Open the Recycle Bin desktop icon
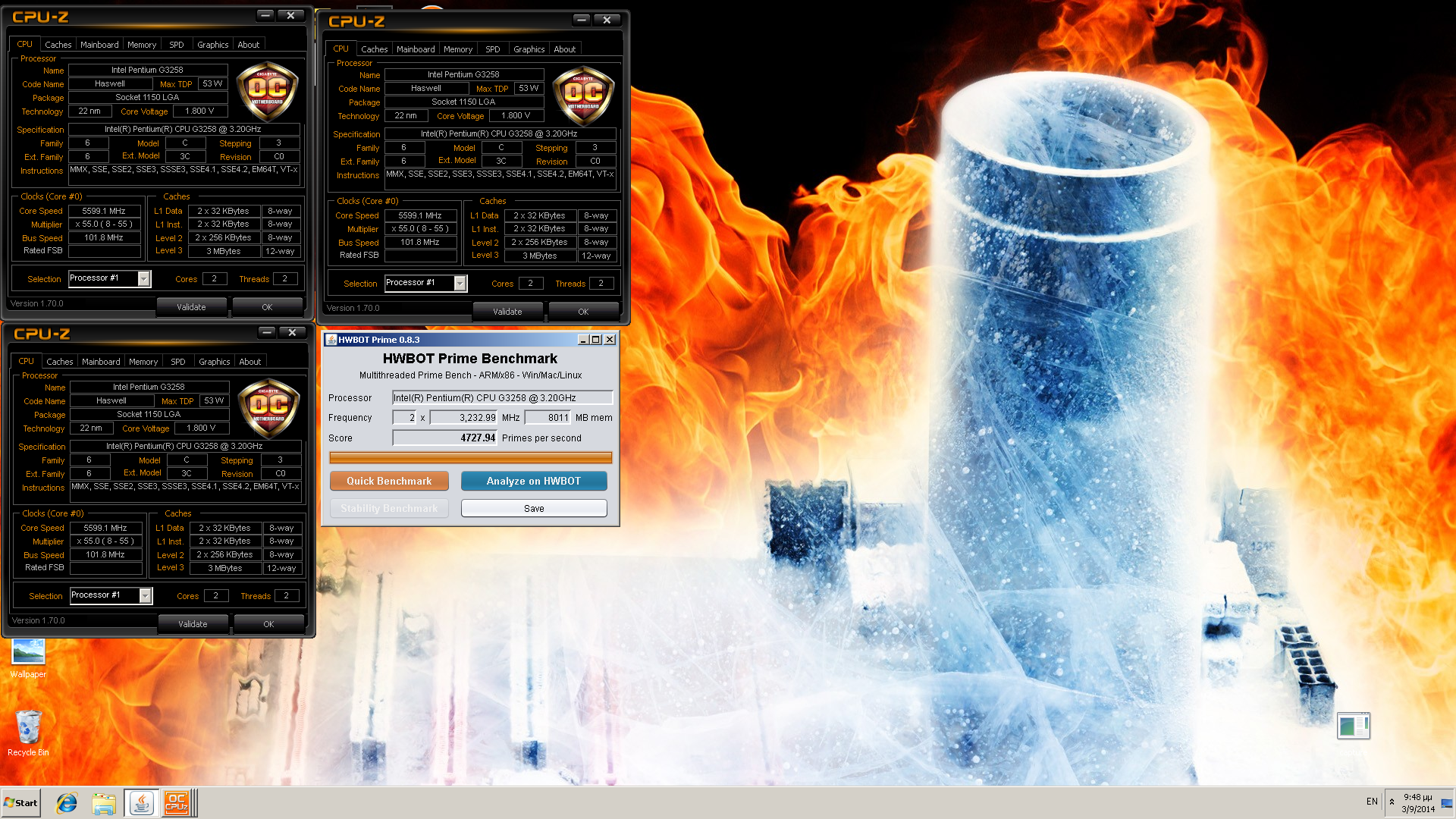Screen dimensions: 1456x819 pos(28,733)
